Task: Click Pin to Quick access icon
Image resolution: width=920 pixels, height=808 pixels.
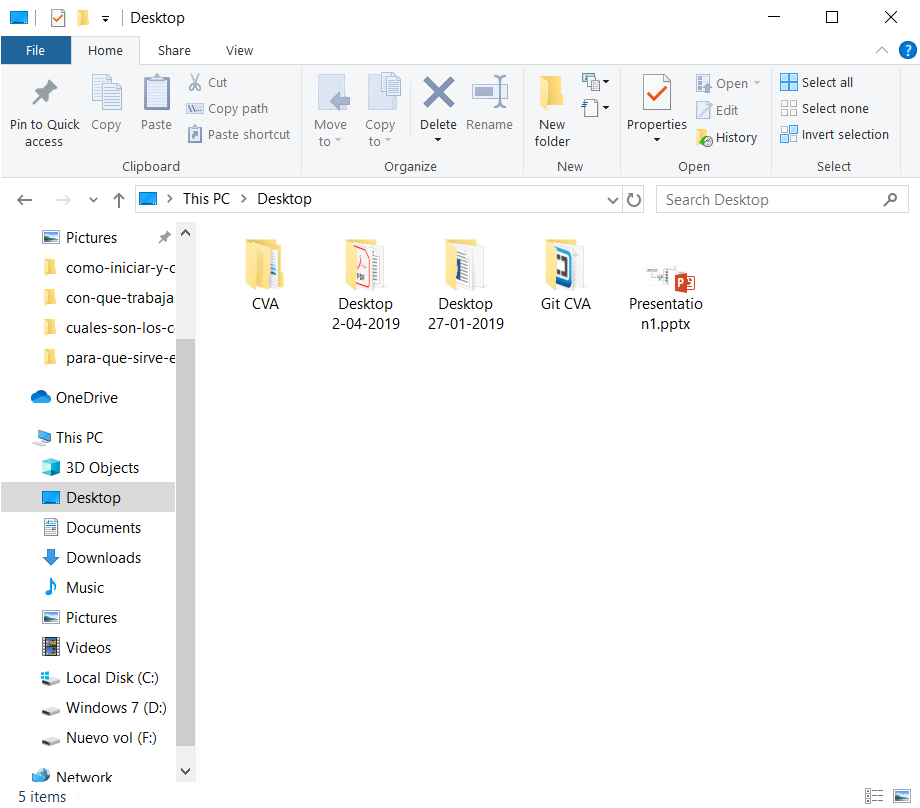Action: 44,93
